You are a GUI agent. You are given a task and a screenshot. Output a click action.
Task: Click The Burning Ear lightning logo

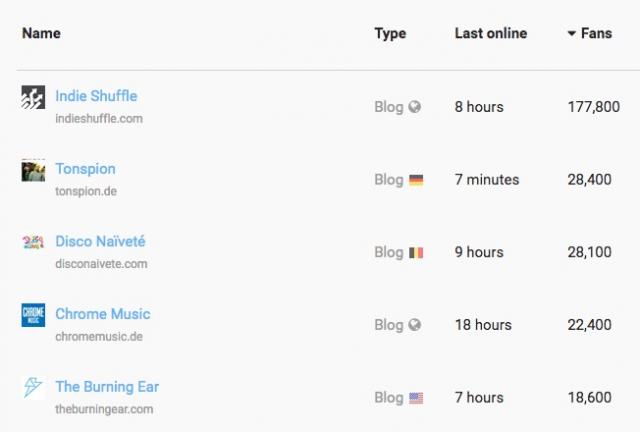[x=33, y=387]
